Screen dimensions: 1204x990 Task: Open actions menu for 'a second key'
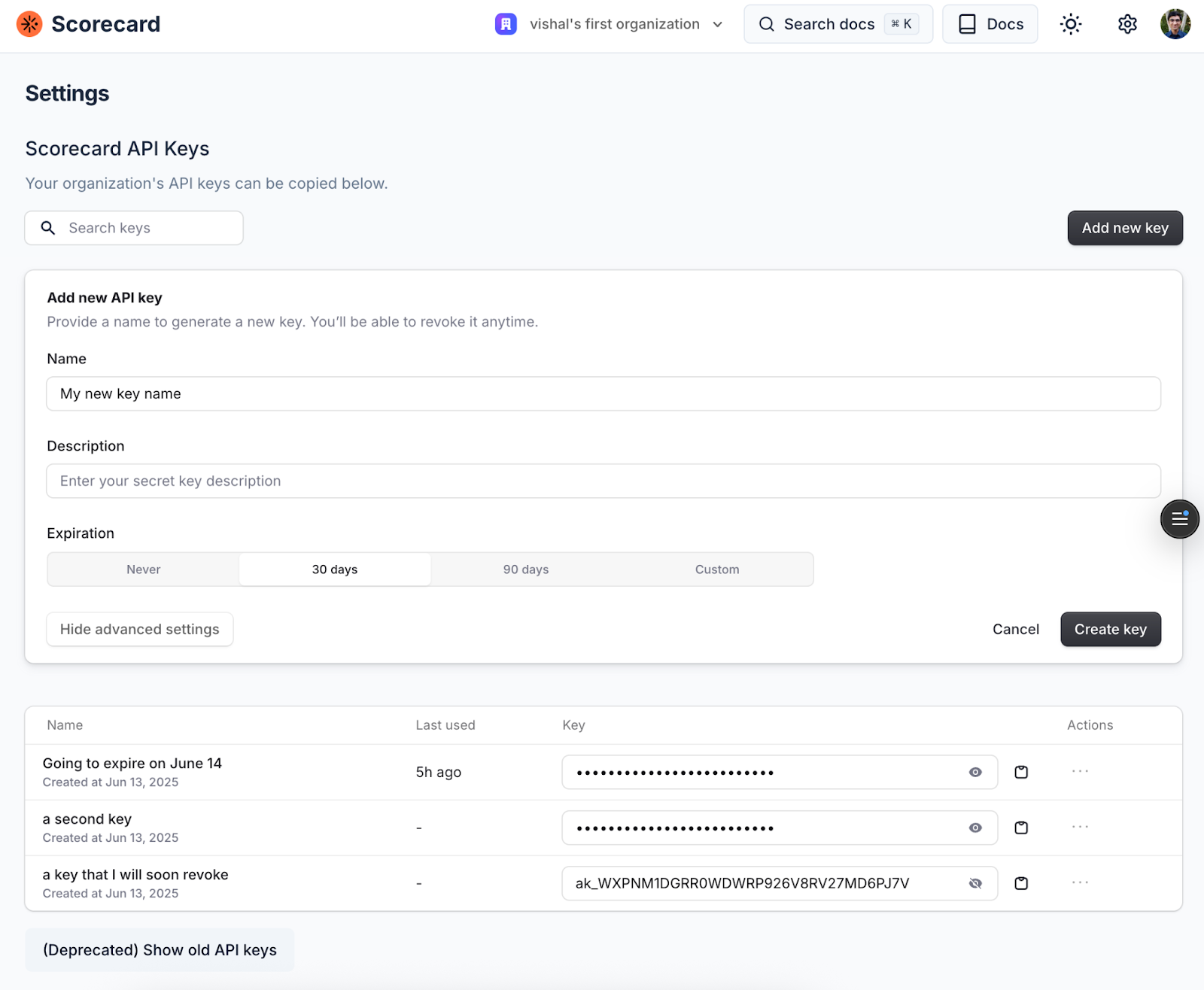(x=1080, y=826)
